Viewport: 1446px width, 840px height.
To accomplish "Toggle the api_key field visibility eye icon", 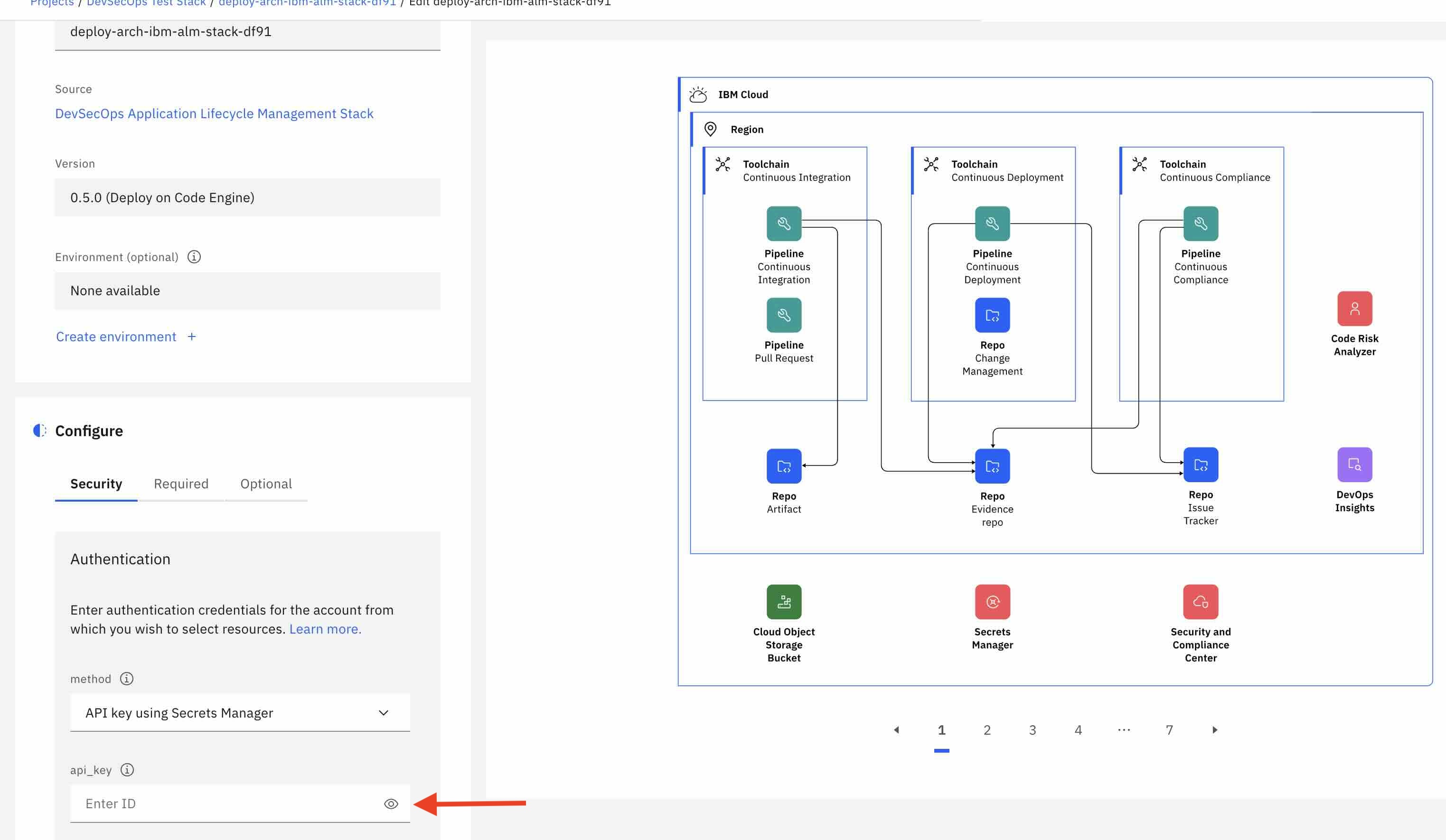I will tap(391, 803).
